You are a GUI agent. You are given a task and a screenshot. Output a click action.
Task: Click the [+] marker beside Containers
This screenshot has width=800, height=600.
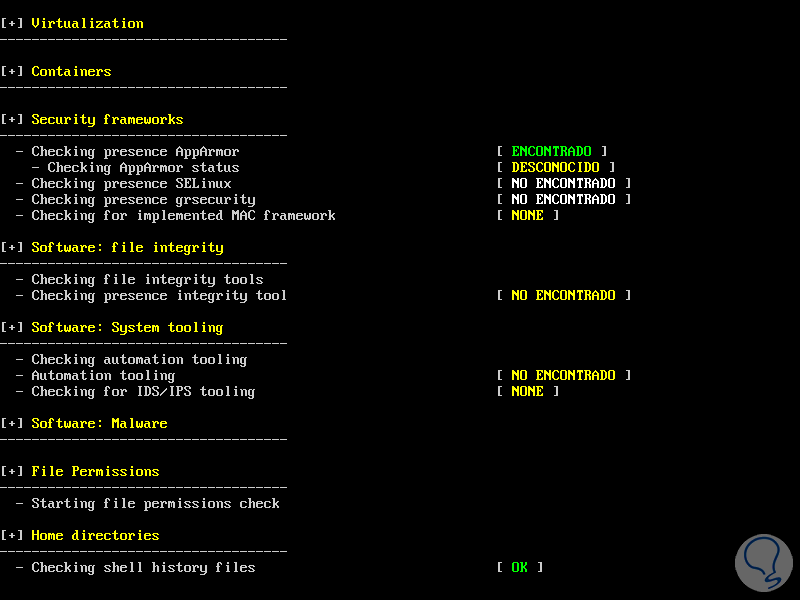pos(12,71)
